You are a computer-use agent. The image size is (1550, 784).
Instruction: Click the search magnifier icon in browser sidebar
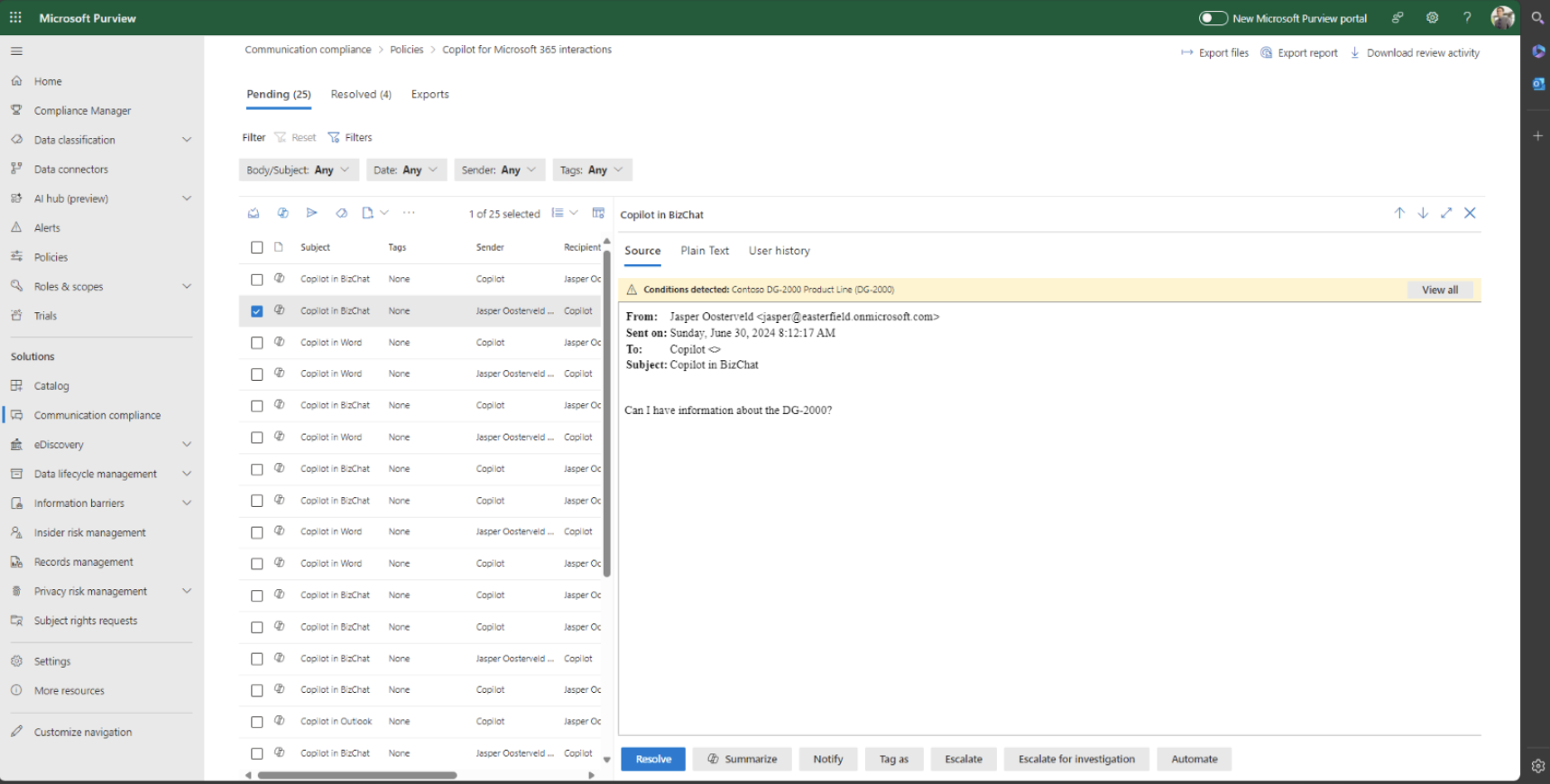click(1537, 17)
